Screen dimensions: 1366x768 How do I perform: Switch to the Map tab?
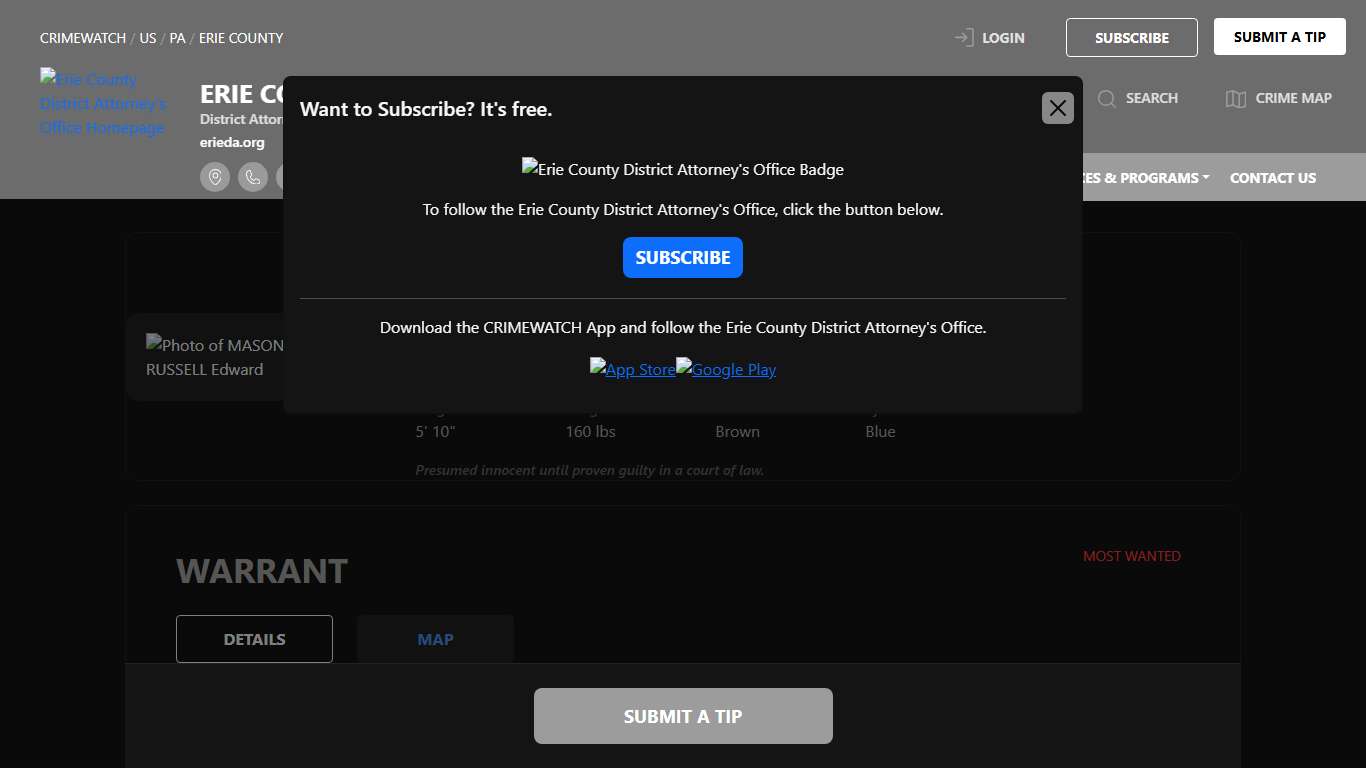[x=435, y=639]
